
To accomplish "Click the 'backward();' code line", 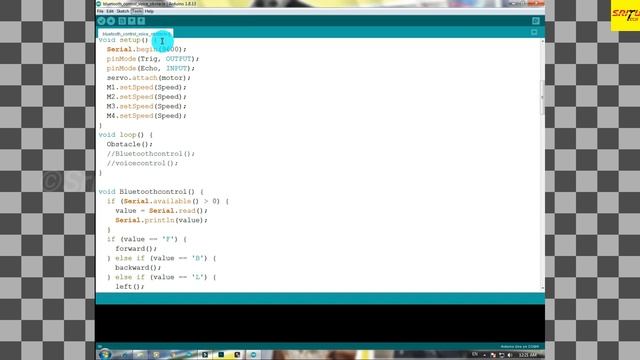I will 138,268.
